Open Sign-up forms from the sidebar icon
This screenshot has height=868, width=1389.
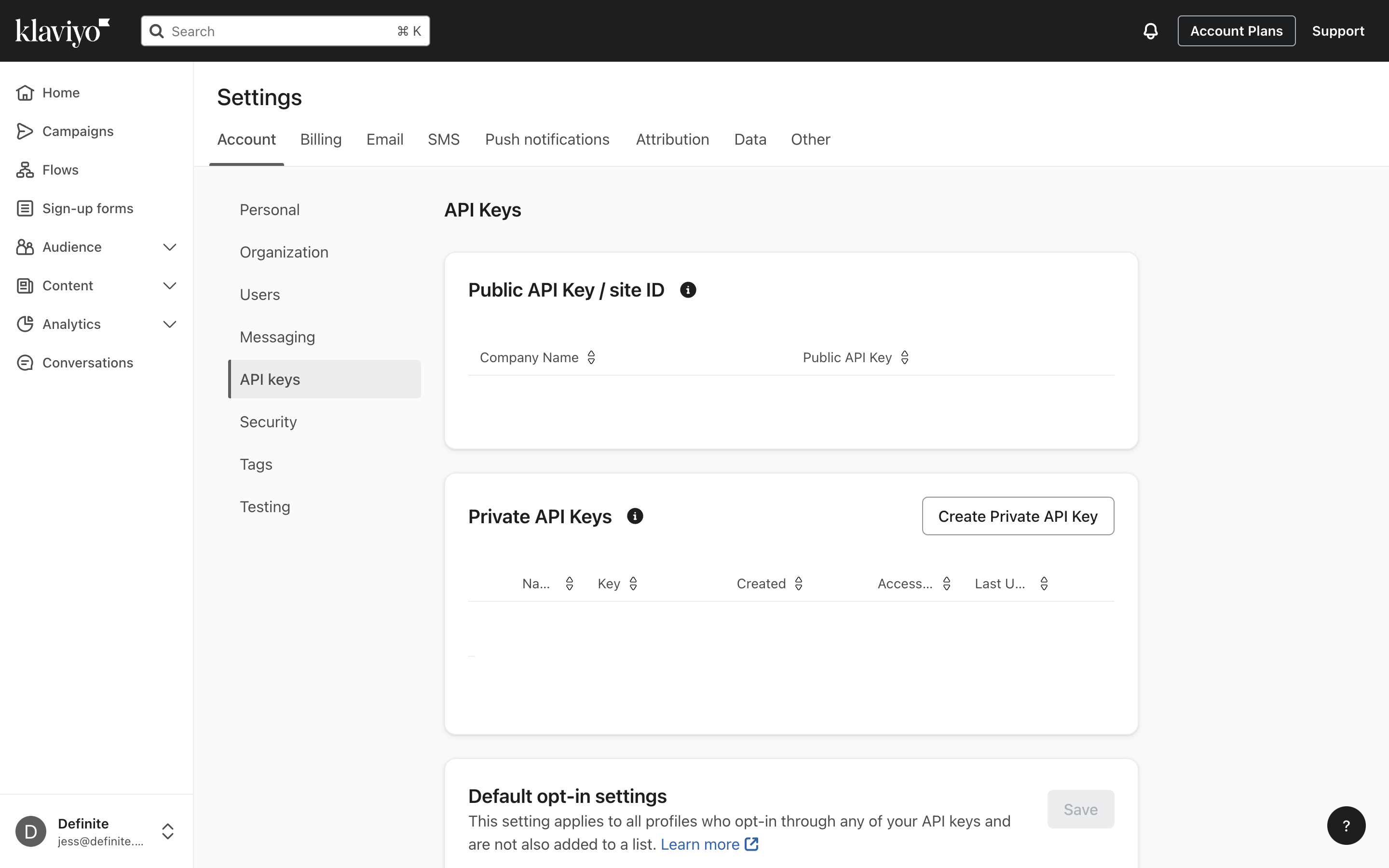click(x=25, y=208)
